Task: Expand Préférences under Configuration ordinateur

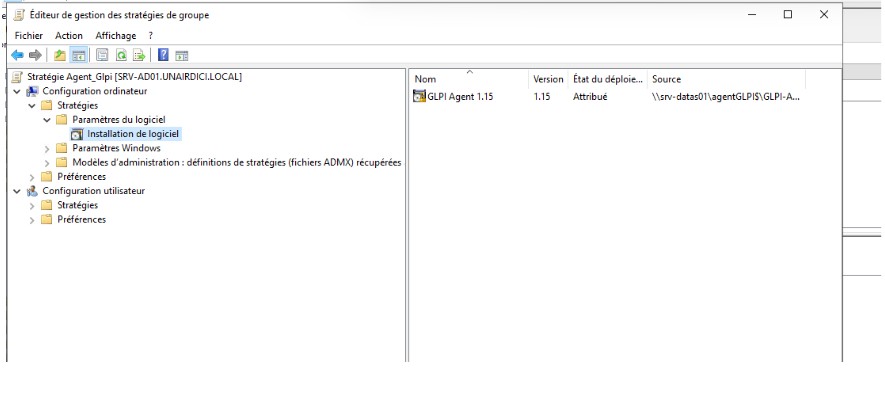Action: pos(32,177)
